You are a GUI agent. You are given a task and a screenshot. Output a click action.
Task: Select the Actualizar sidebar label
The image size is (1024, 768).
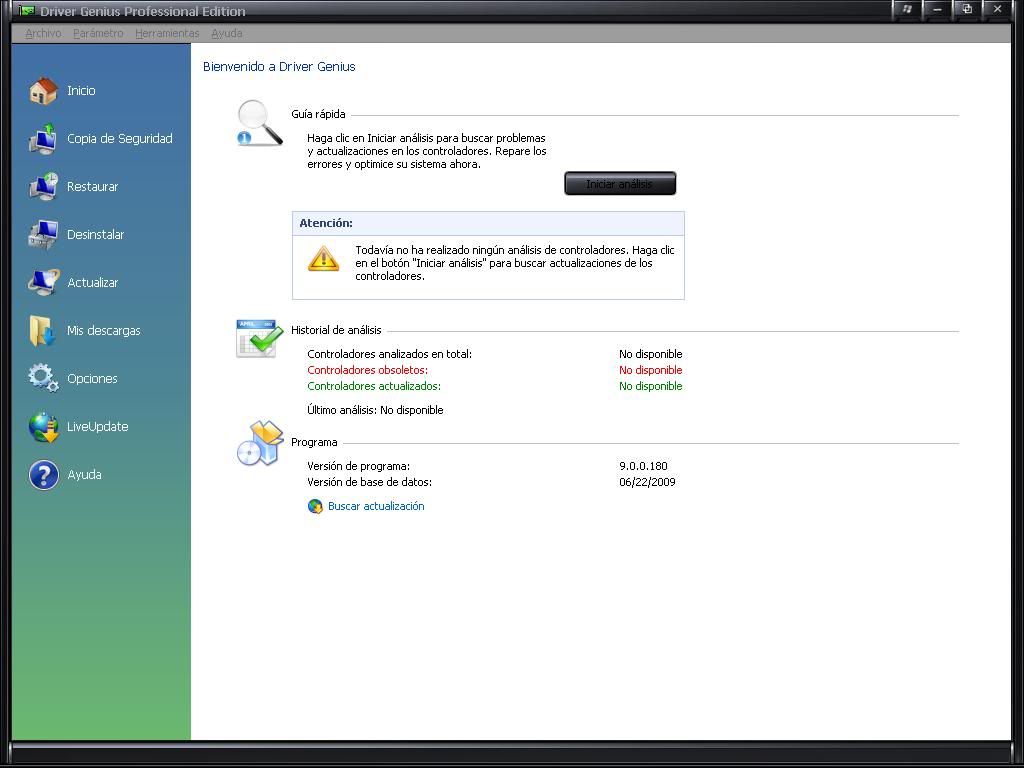(93, 283)
